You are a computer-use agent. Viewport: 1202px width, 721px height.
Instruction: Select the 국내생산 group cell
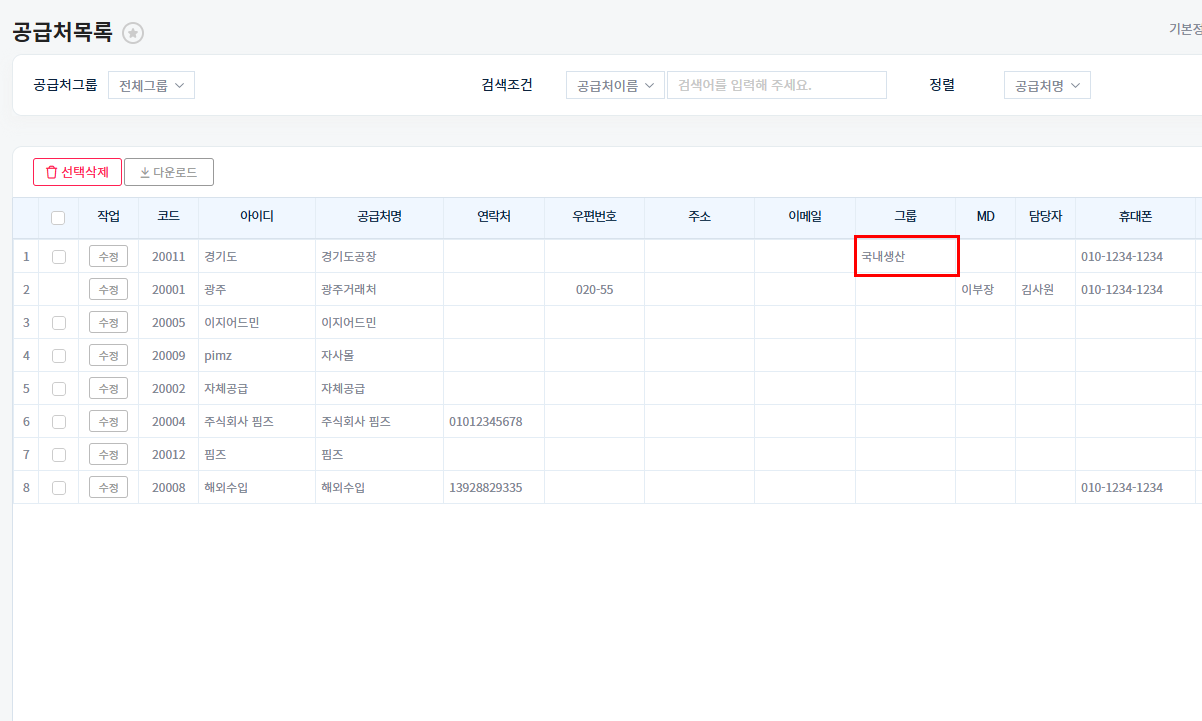[906, 256]
